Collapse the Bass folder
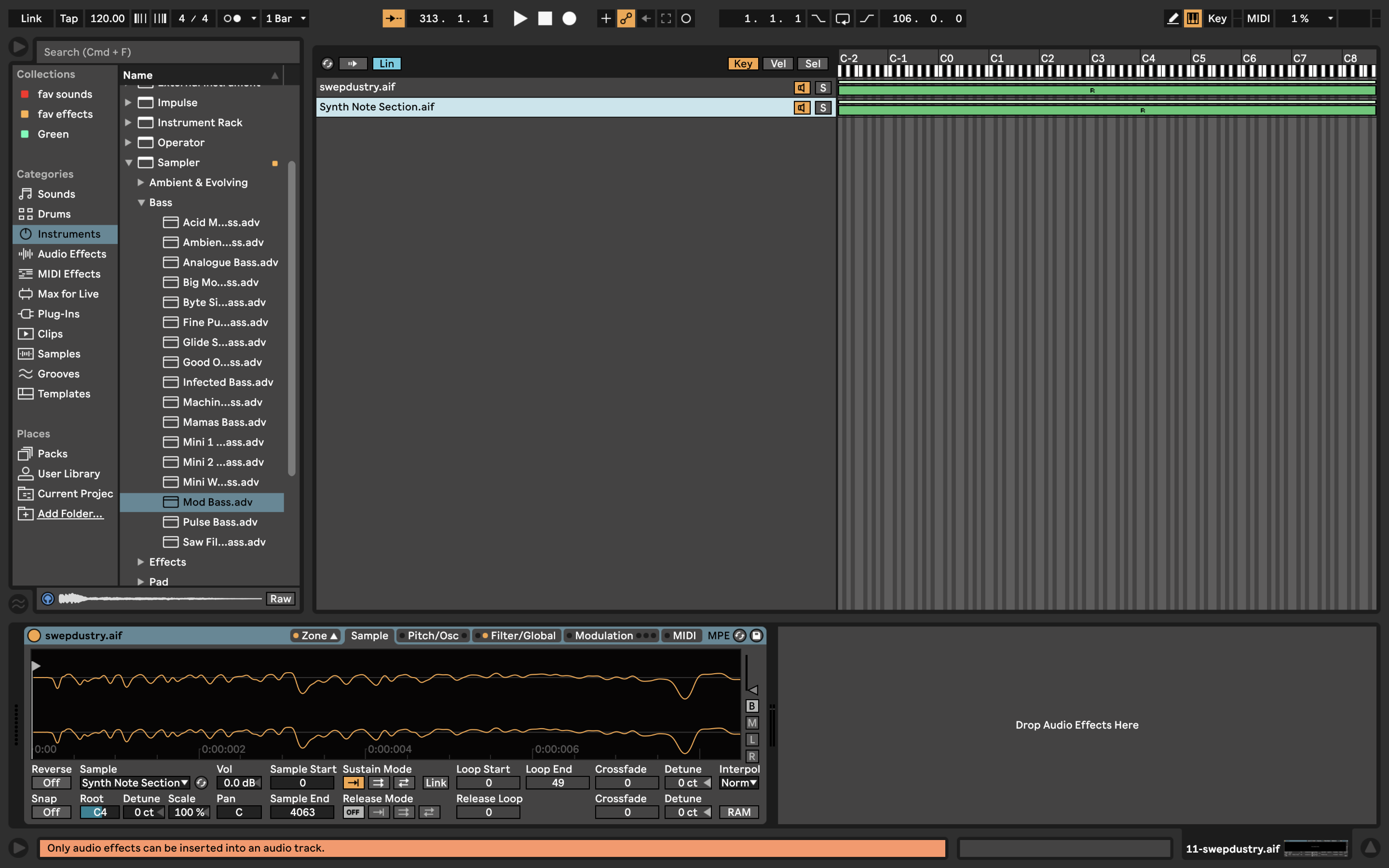The height and width of the screenshot is (868, 1389). (141, 203)
